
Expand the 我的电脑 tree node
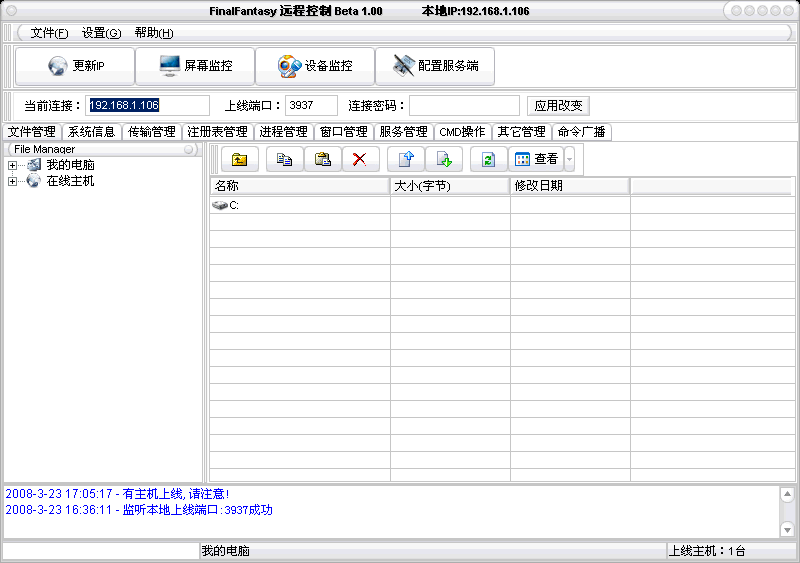12,165
